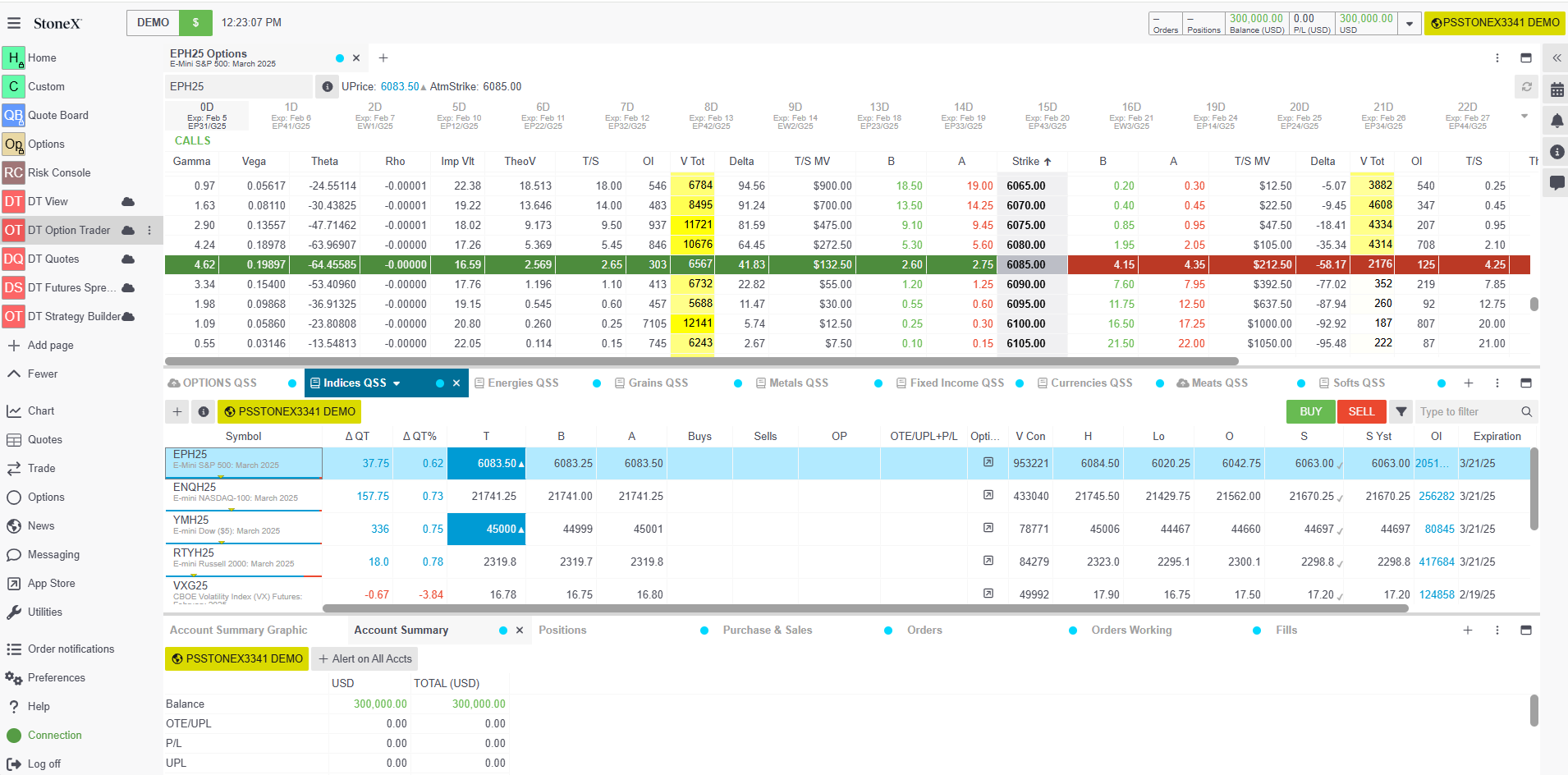1568x775 pixels.
Task: Show info for EPH25 symbol field
Action: click(x=327, y=86)
